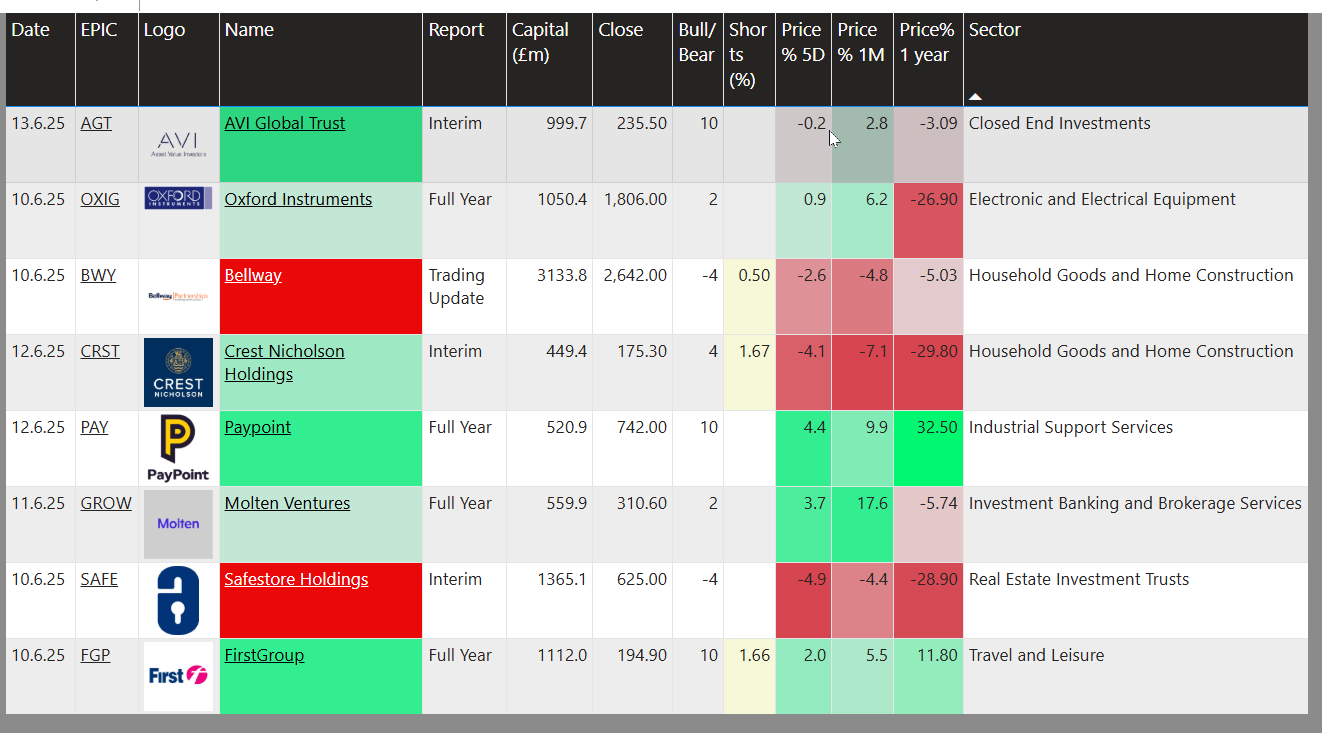Image resolution: width=1322 pixels, height=733 pixels.
Task: Select the 1365.1 capital cell
Action: [x=550, y=600]
